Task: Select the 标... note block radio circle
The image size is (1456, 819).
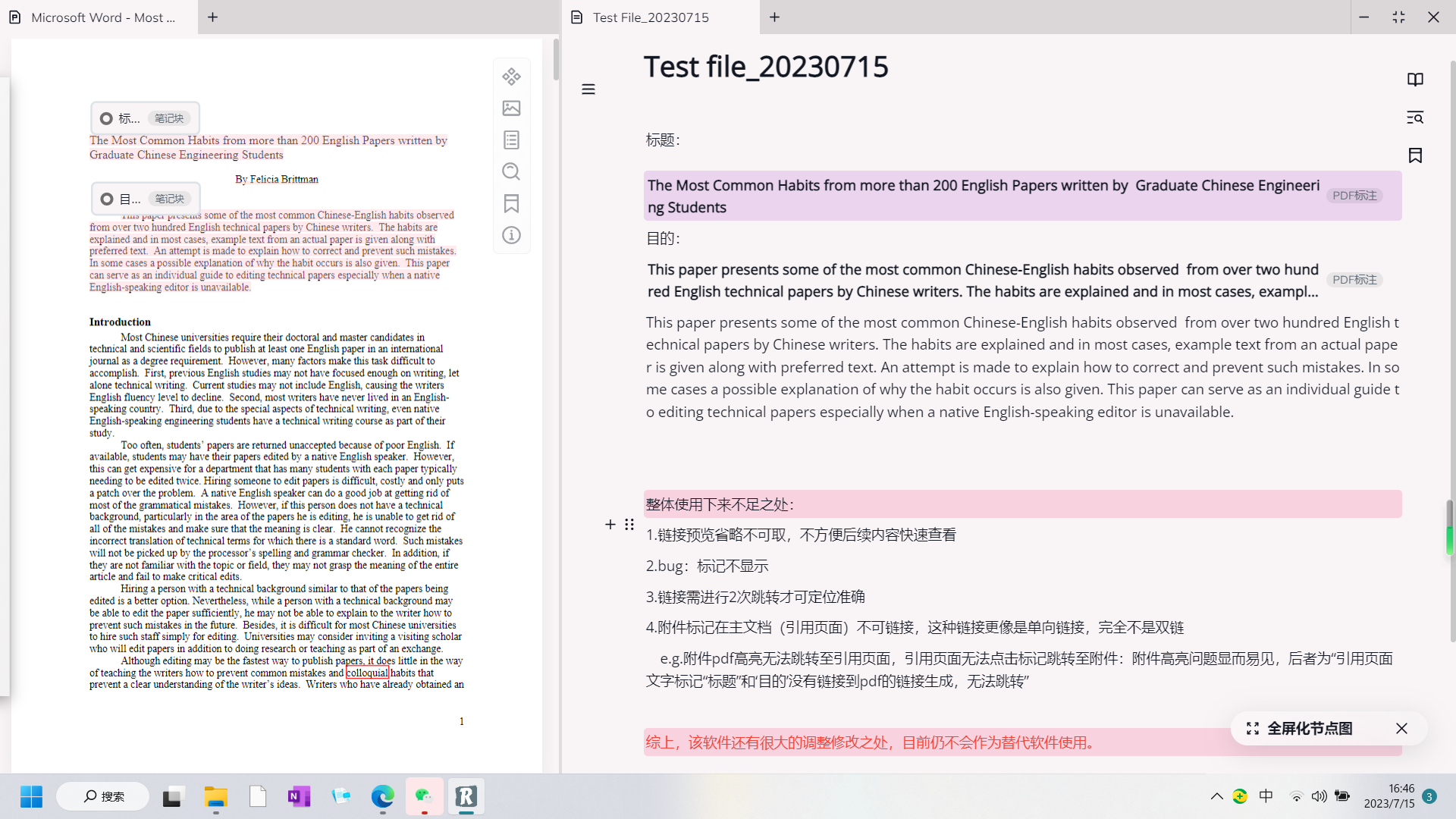Action: 107,119
